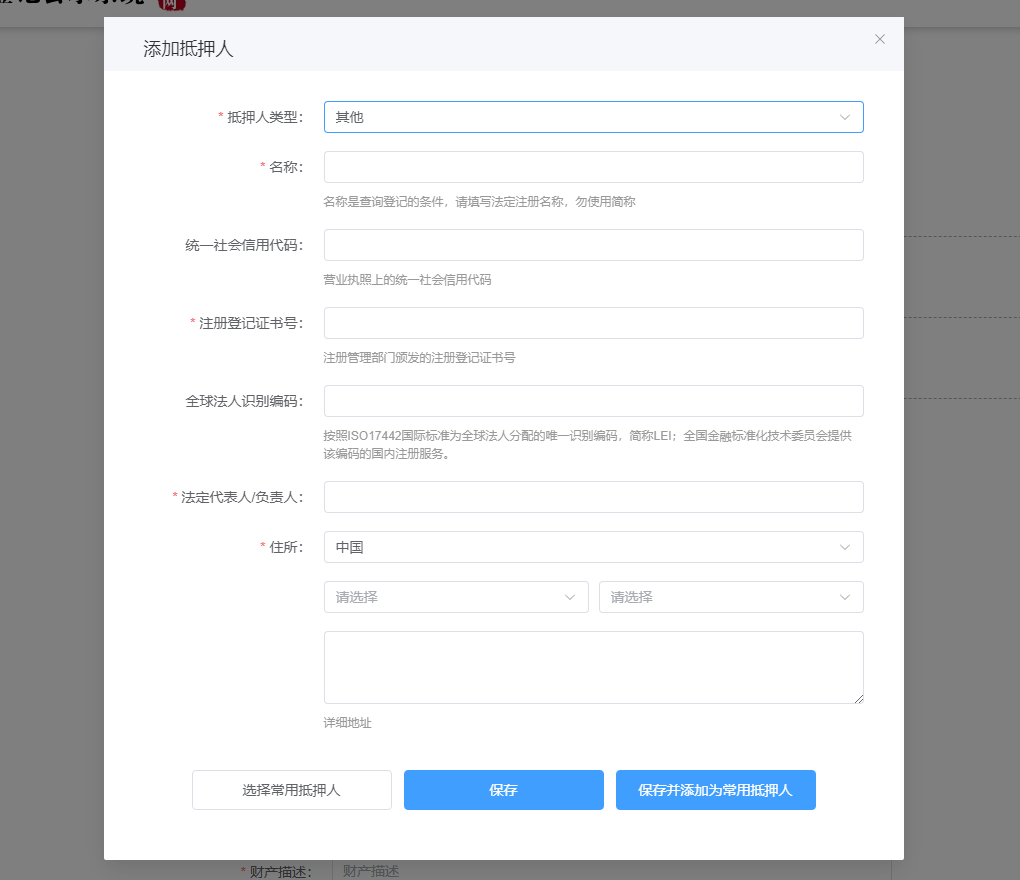Click the 财产描述 field behind the dialog
Screen dimensions: 1020x880
click(x=611, y=871)
